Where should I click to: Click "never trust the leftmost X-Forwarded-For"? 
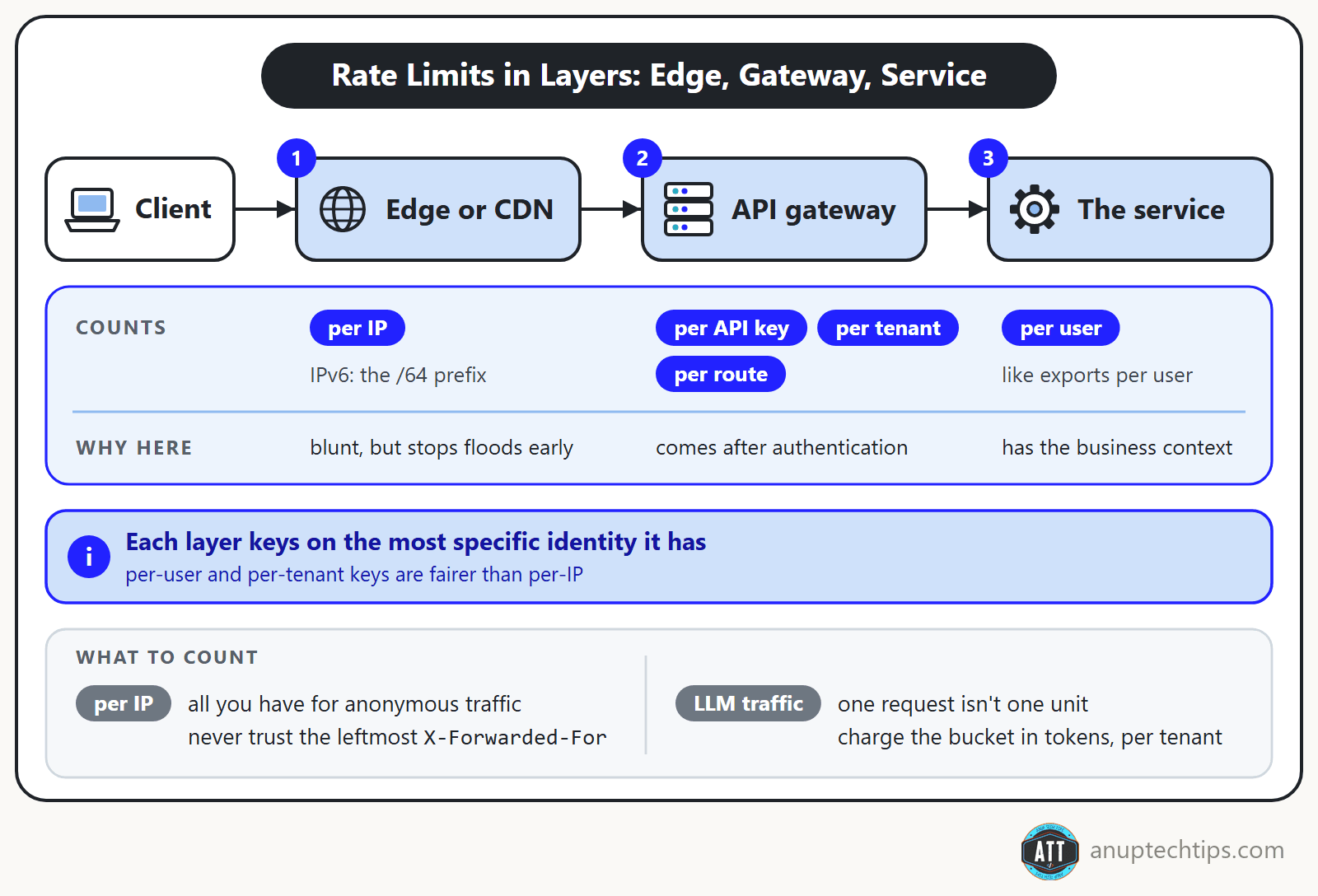[397, 737]
